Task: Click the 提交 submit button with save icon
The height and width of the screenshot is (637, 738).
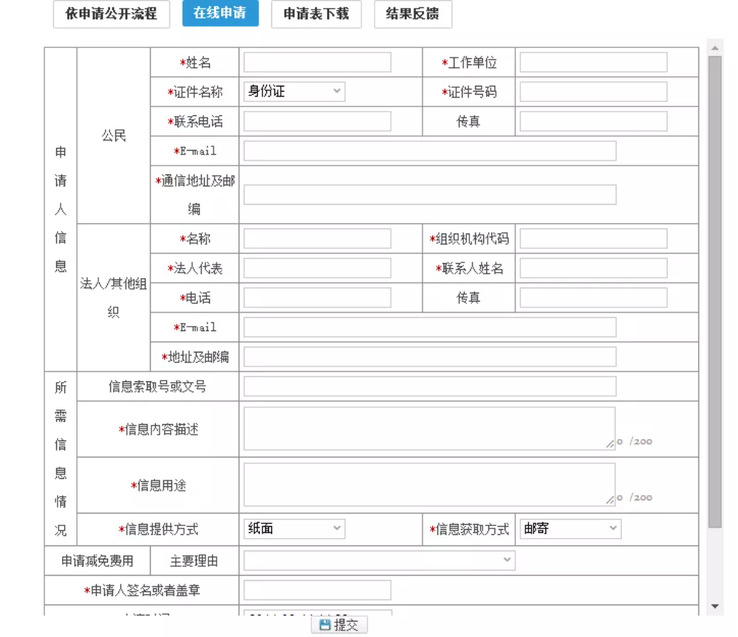Action: pyautogui.click(x=339, y=625)
